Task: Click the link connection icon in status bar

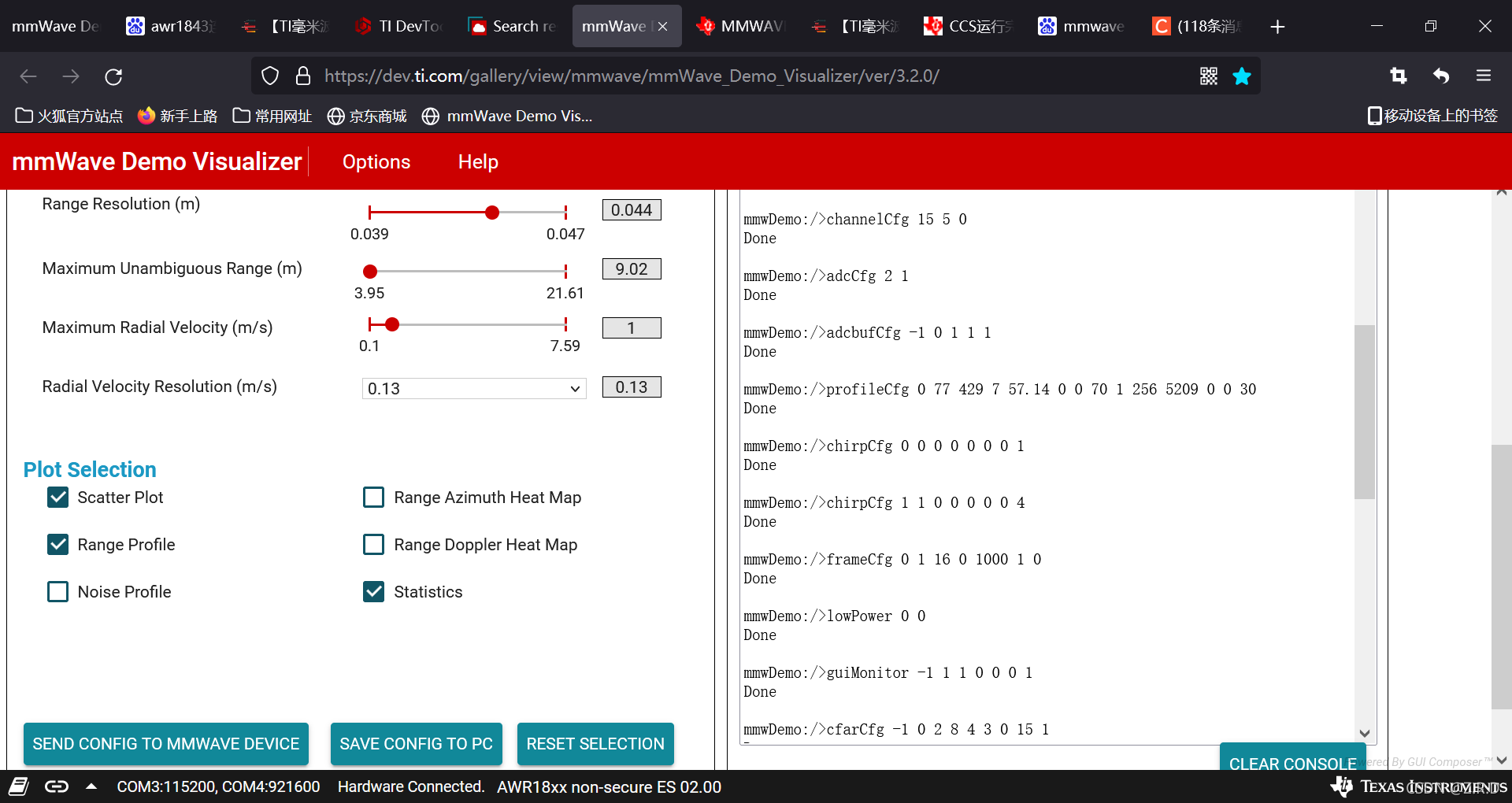Action: 57,786
